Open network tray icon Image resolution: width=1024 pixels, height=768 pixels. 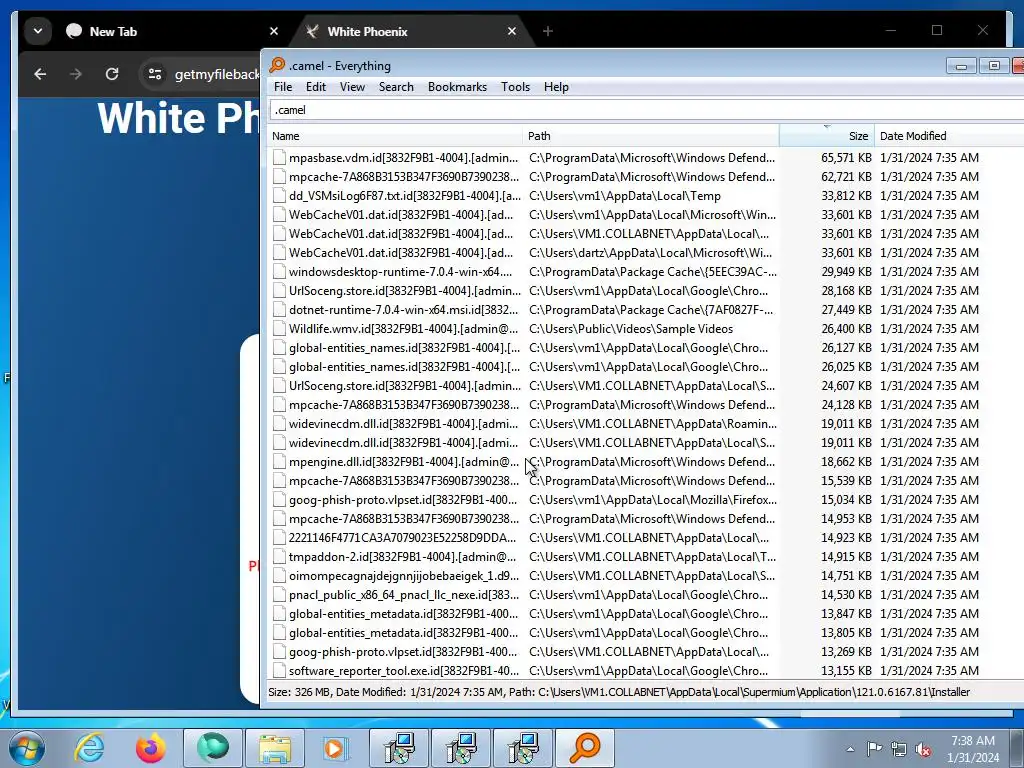pyautogui.click(x=899, y=749)
